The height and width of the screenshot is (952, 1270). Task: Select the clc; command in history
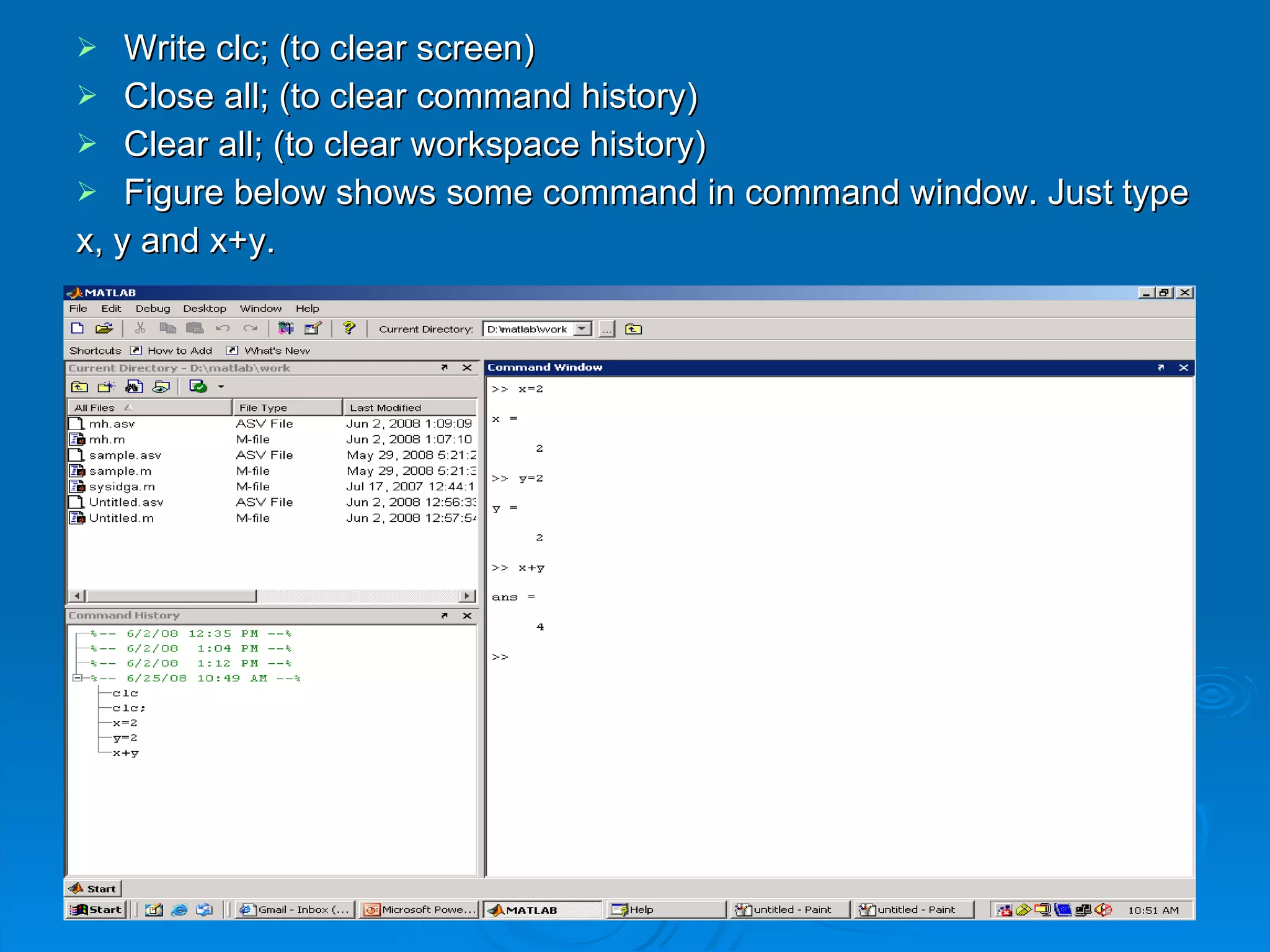click(129, 708)
